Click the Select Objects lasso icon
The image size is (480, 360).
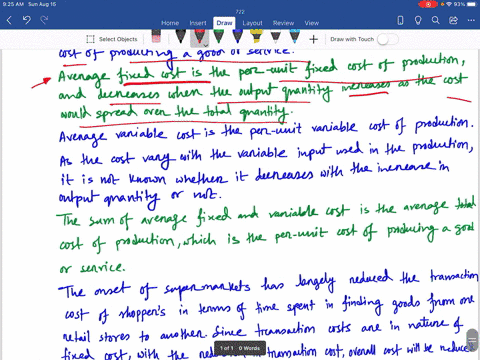pos(90,39)
